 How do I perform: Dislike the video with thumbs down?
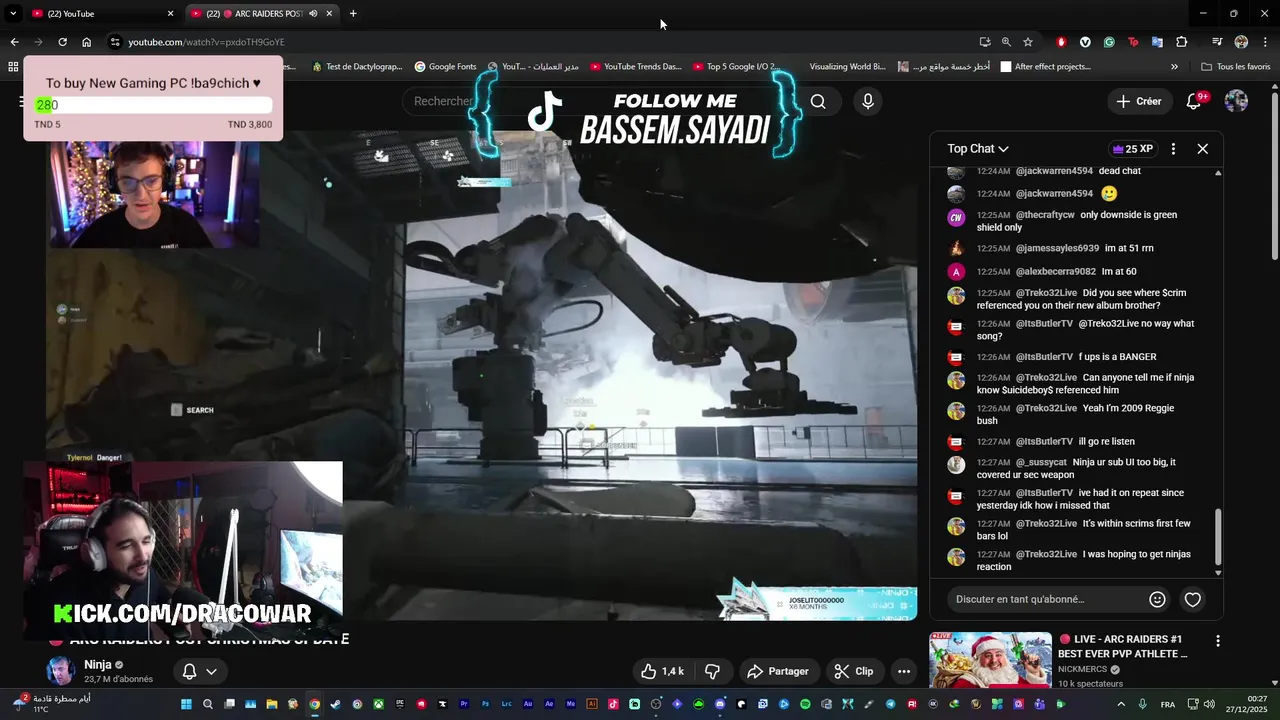(713, 671)
